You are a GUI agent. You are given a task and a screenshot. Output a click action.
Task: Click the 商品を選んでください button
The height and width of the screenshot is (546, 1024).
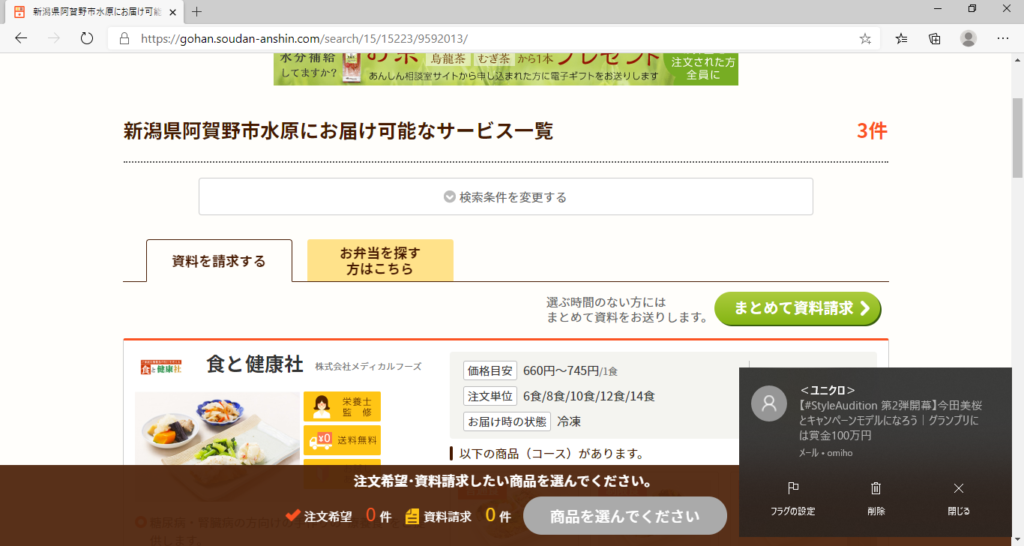(625, 516)
